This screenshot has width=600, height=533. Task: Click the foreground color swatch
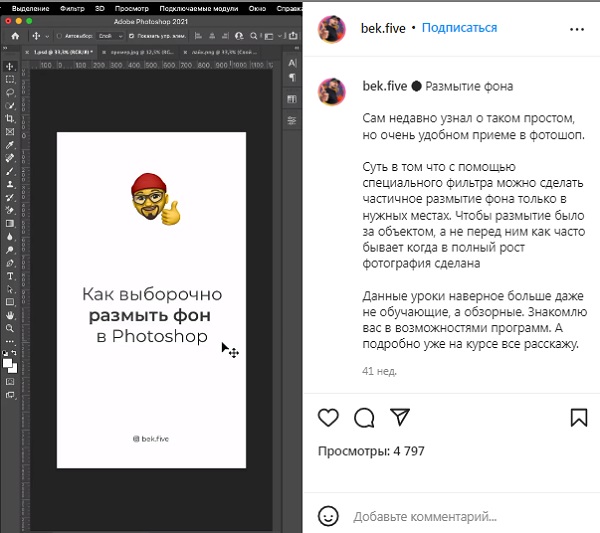(x=7, y=363)
